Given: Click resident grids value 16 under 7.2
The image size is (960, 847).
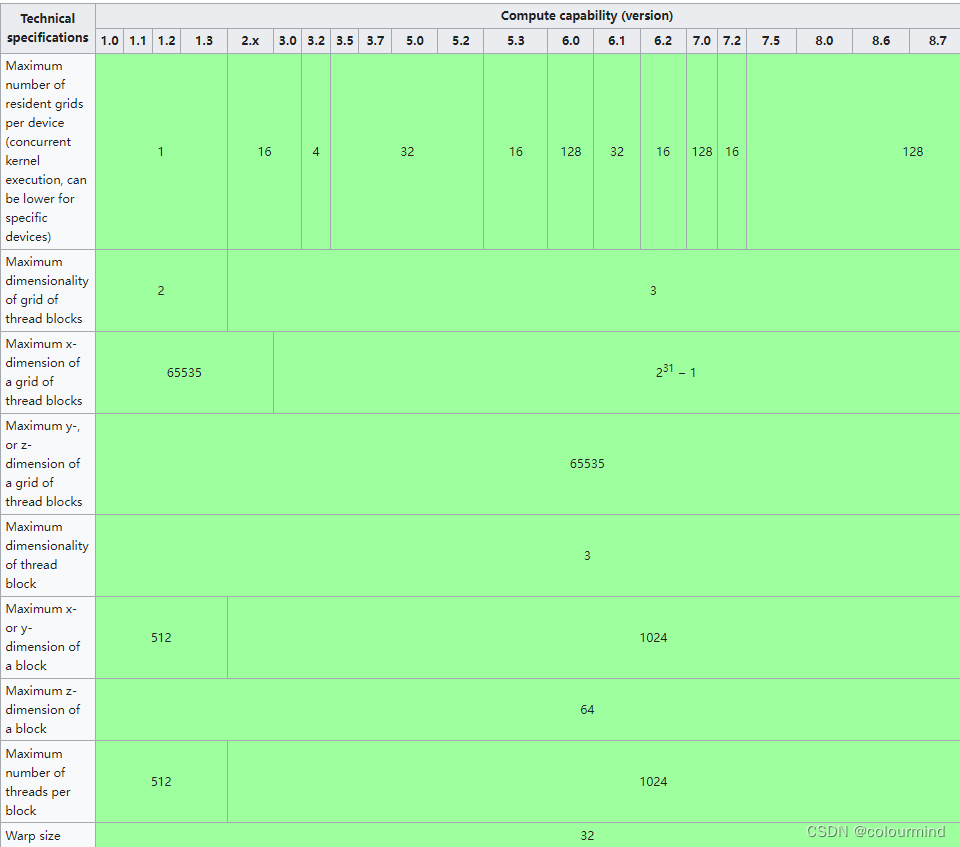Looking at the screenshot, I should (732, 151).
